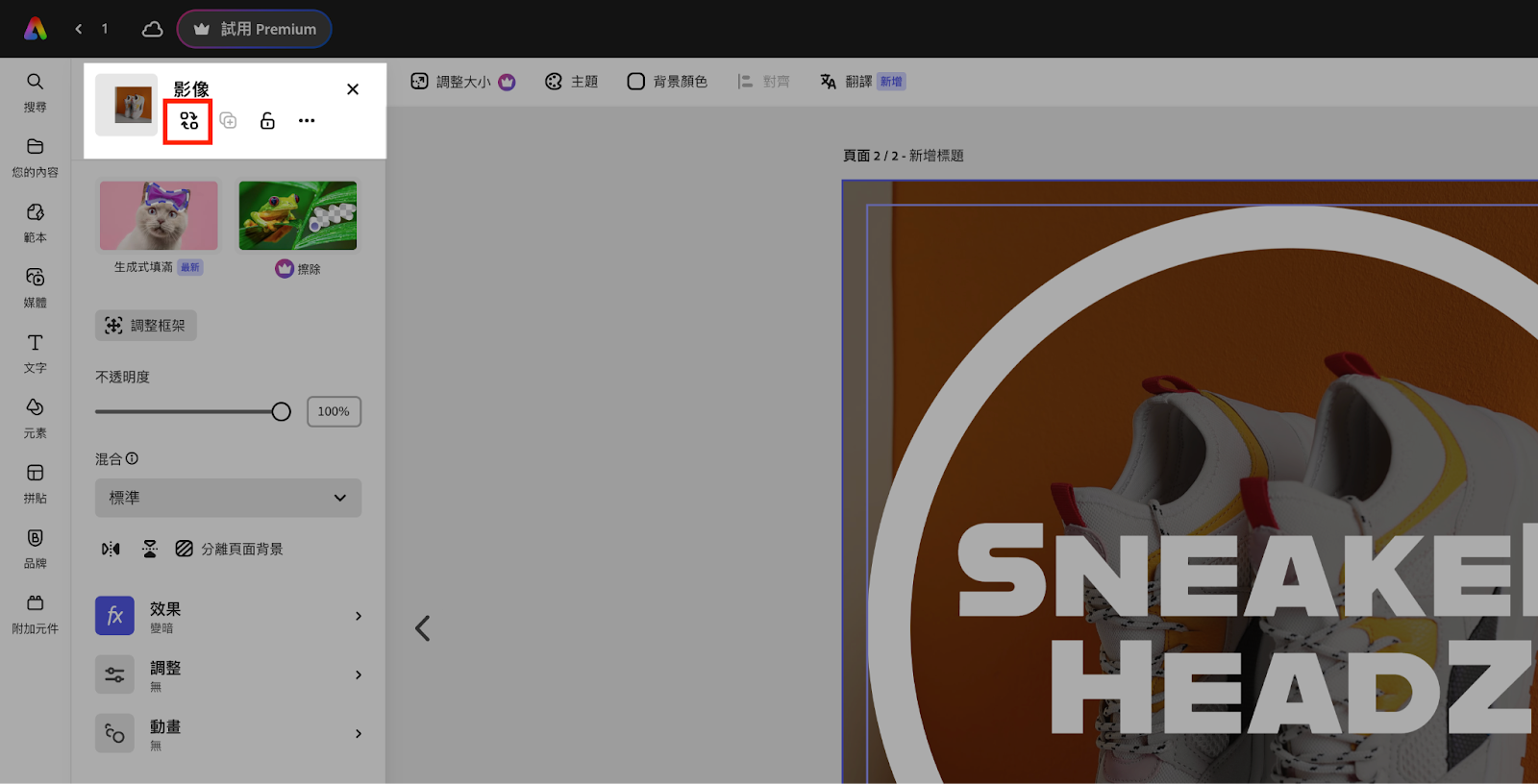Click the 不透明度 opacity slider handle
Image resolution: width=1538 pixels, height=784 pixels.
coord(281,412)
